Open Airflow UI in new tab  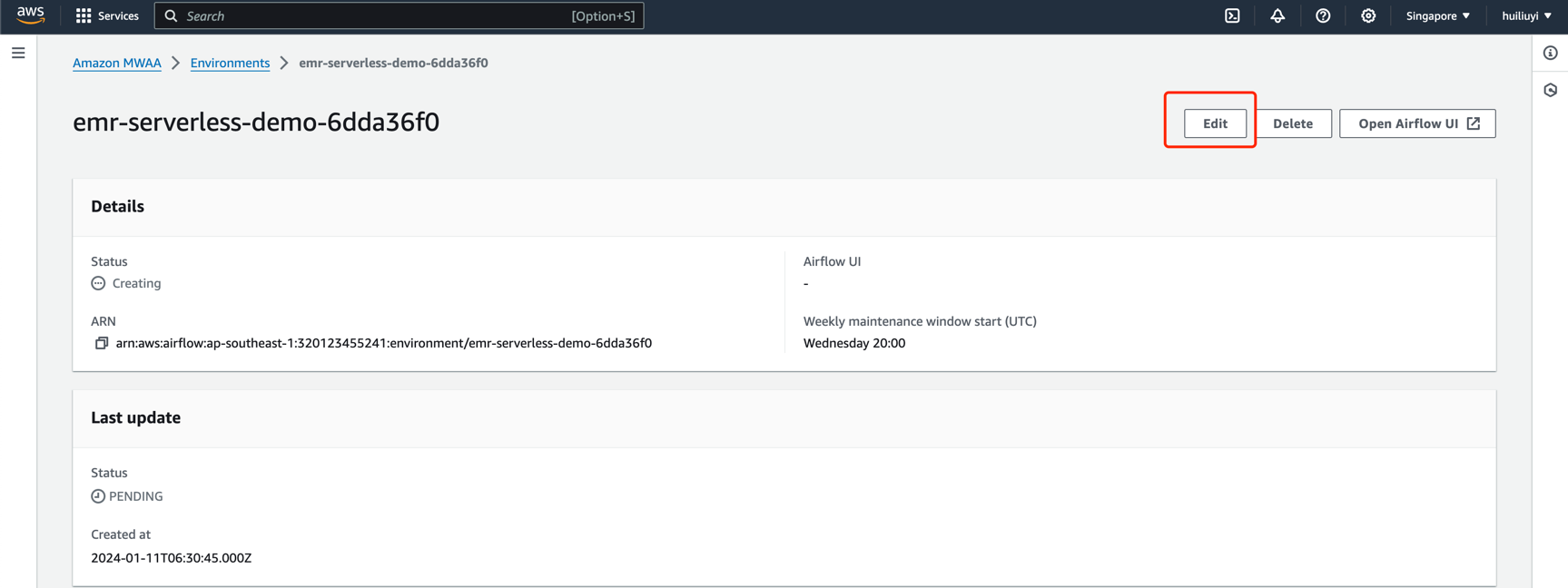tap(1416, 123)
